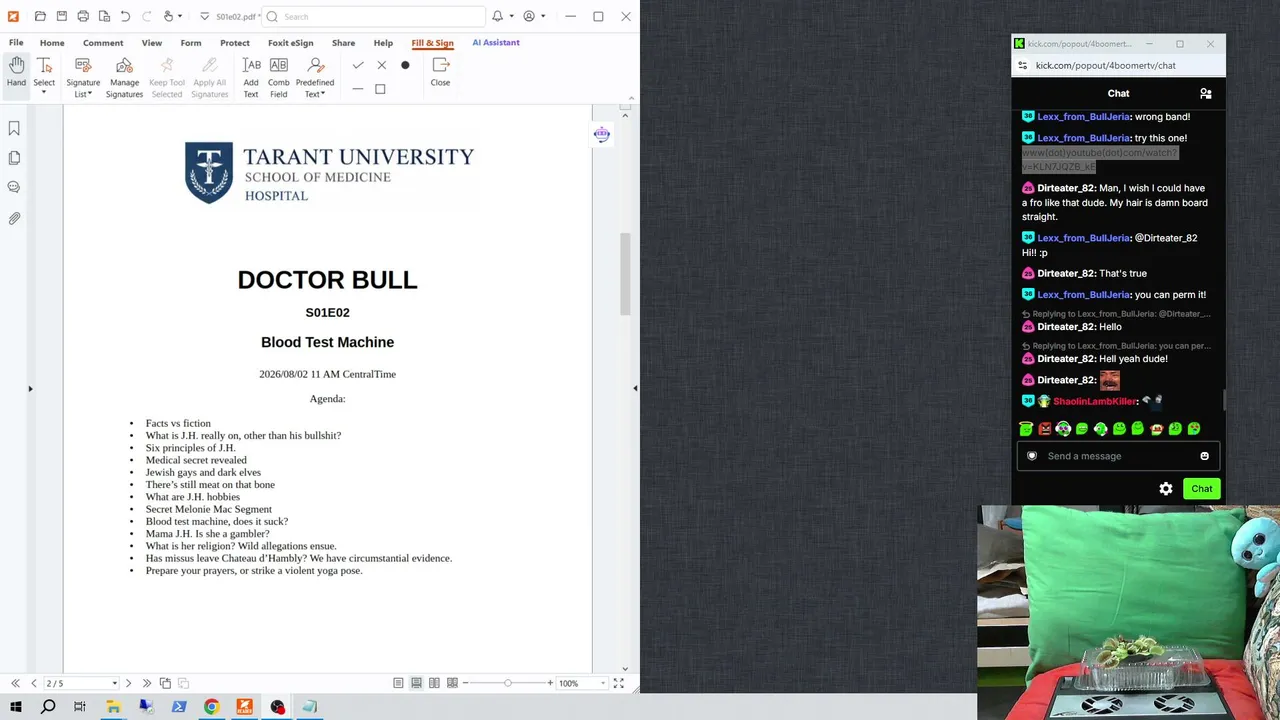
Task: Open the Foxit eSign tab
Action: coord(291,43)
